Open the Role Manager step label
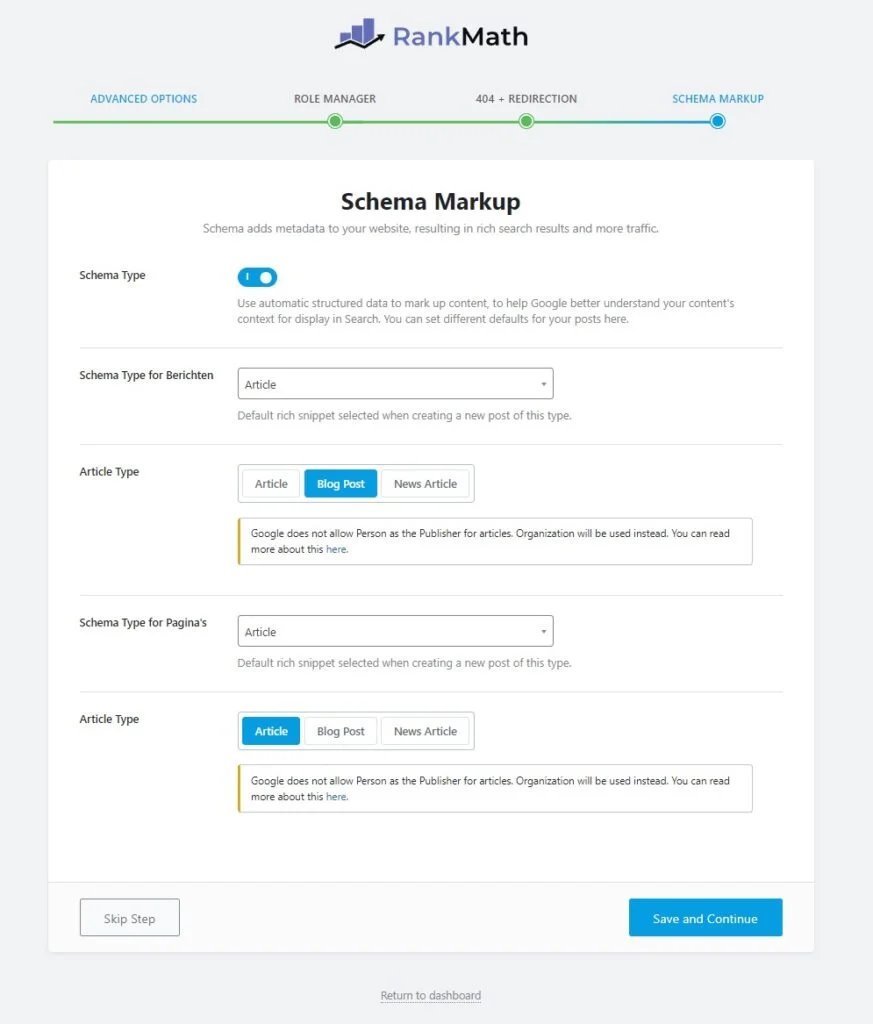Screen dimensions: 873x1024 (x=335, y=99)
